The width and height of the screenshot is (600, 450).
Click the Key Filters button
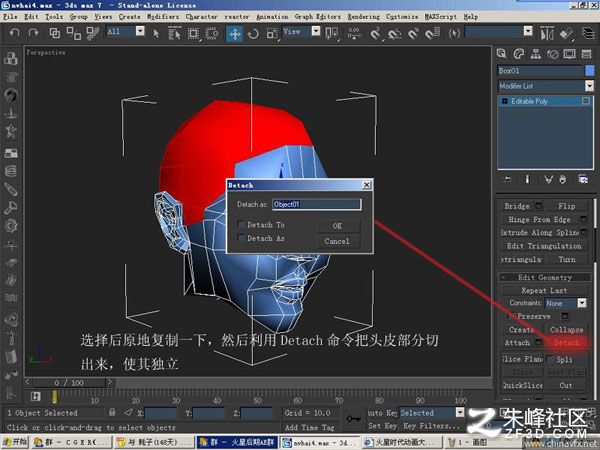tap(431, 426)
